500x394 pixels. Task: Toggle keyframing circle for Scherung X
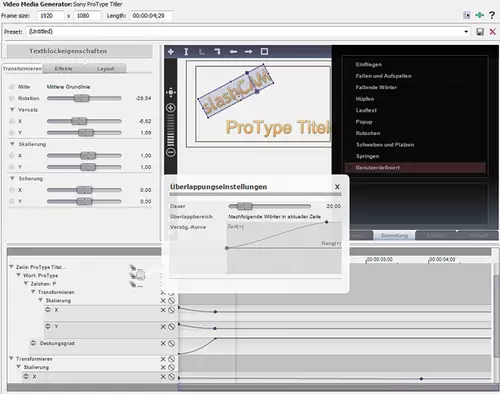pos(12,190)
